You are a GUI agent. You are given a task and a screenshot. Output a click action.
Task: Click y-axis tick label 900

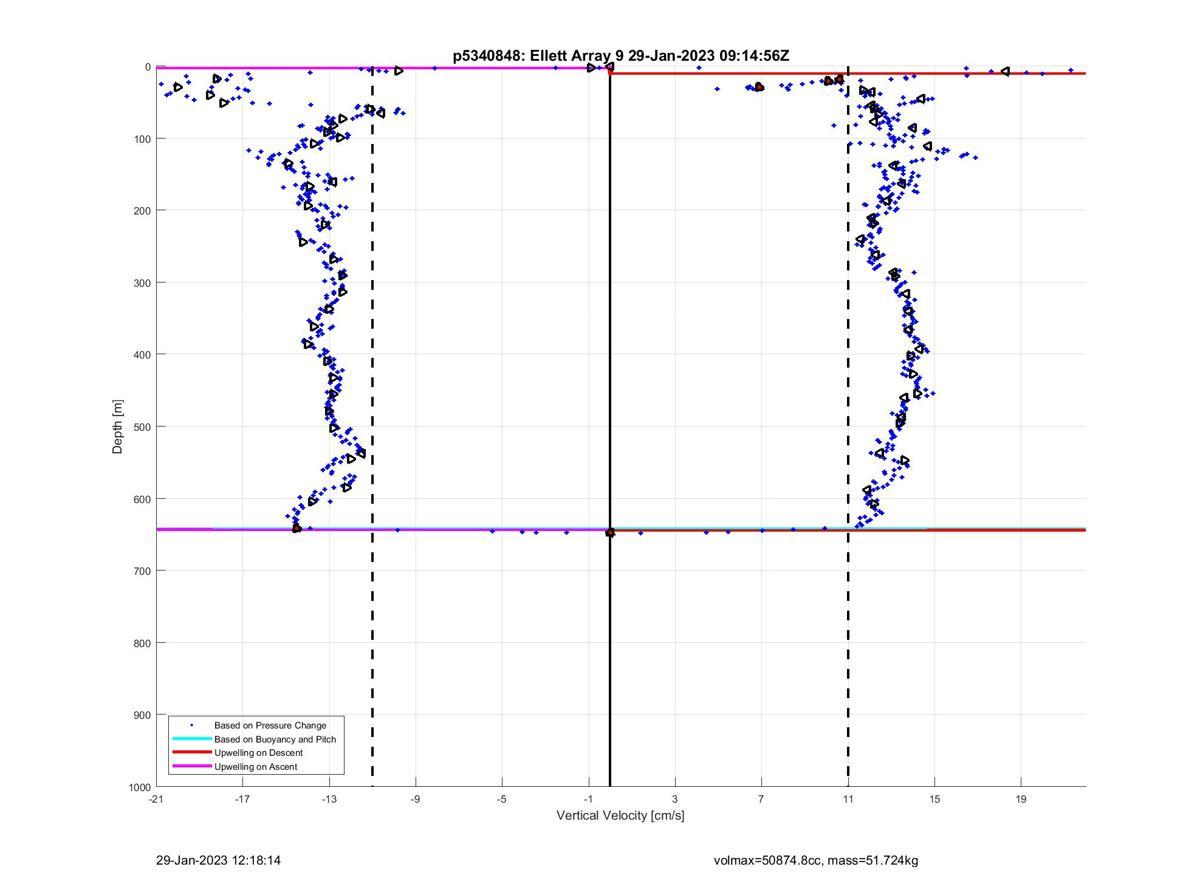tap(142, 715)
